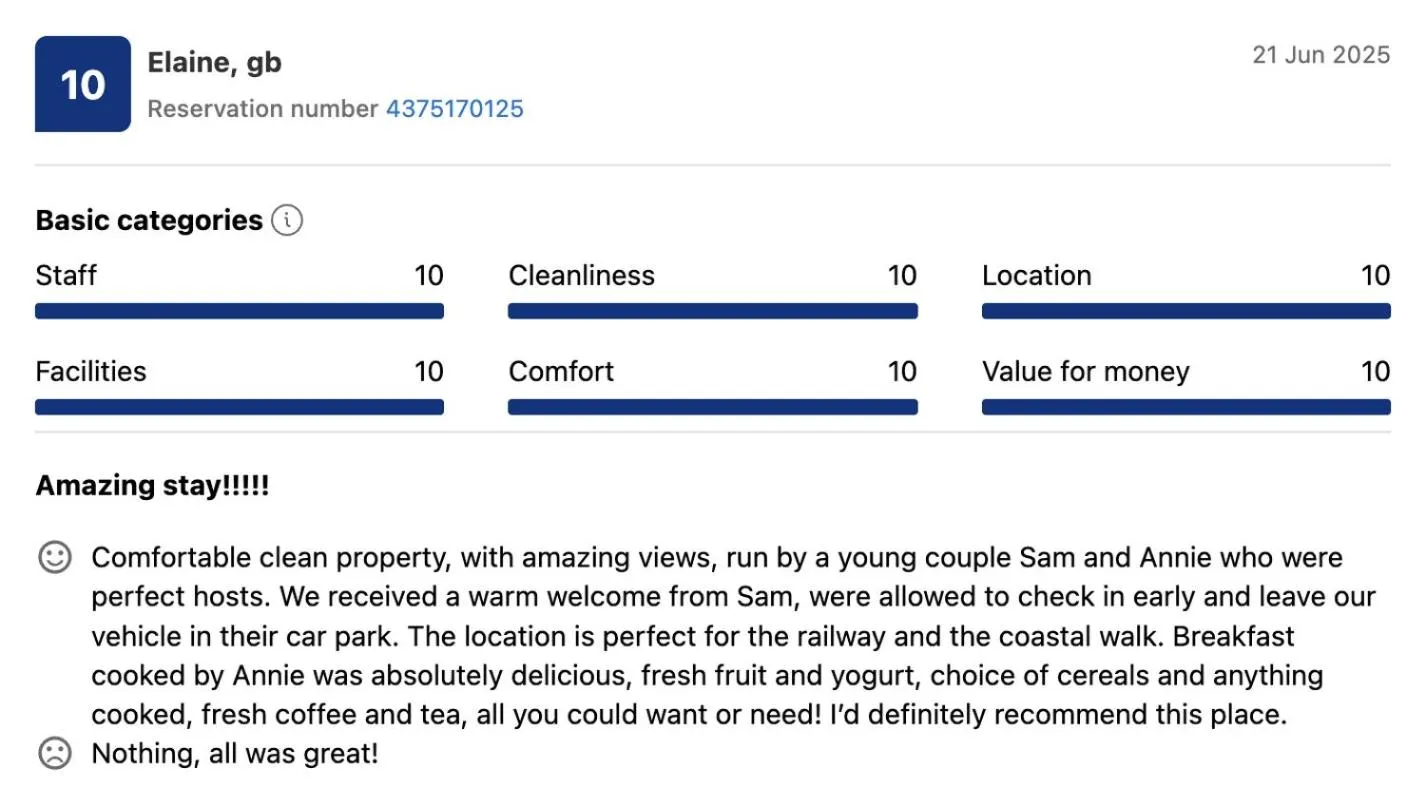Click the Value for money label
Viewport: 1426px width, 788px height.
pyautogui.click(x=1085, y=372)
